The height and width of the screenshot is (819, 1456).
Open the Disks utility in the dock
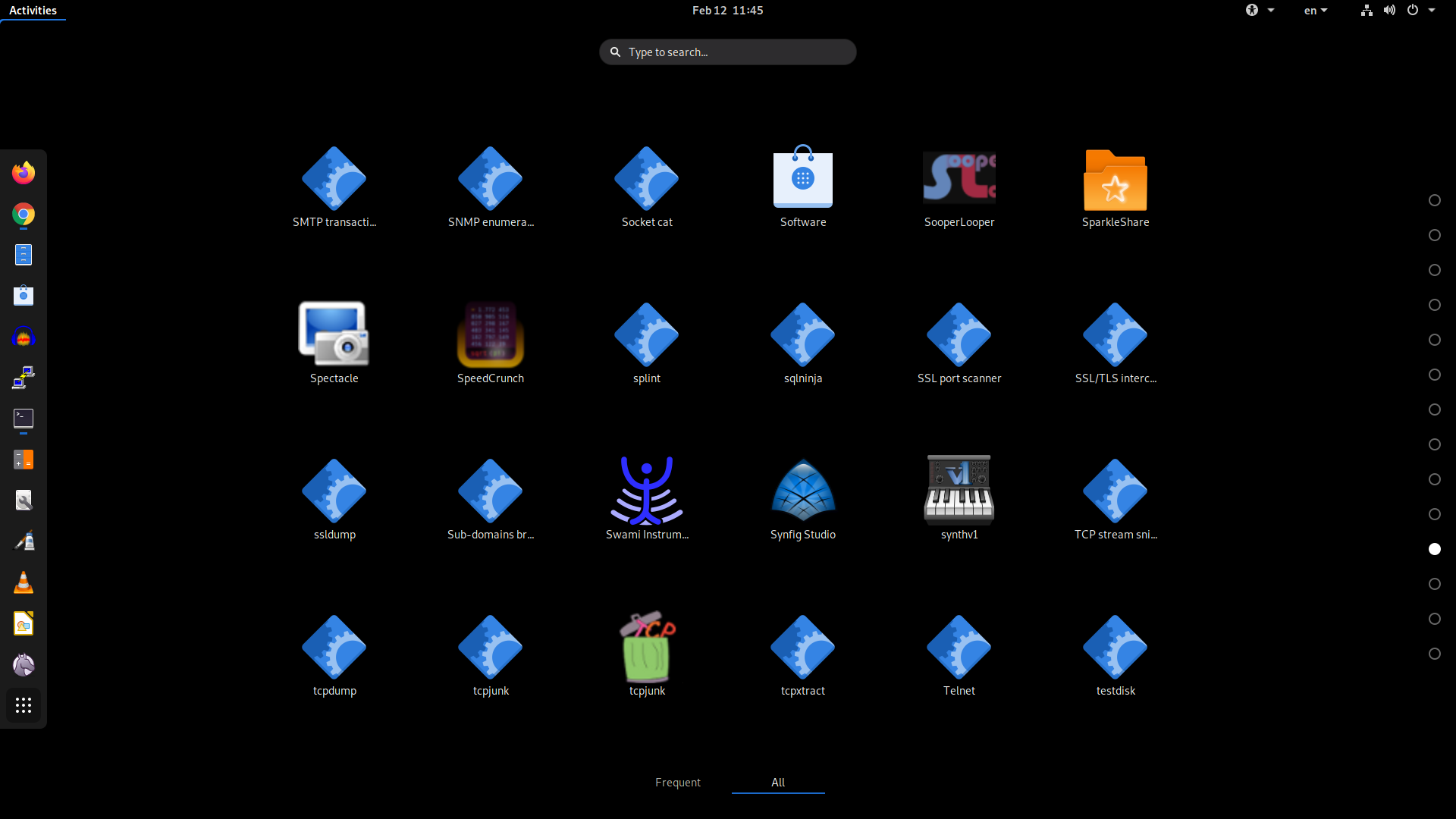coord(24,500)
